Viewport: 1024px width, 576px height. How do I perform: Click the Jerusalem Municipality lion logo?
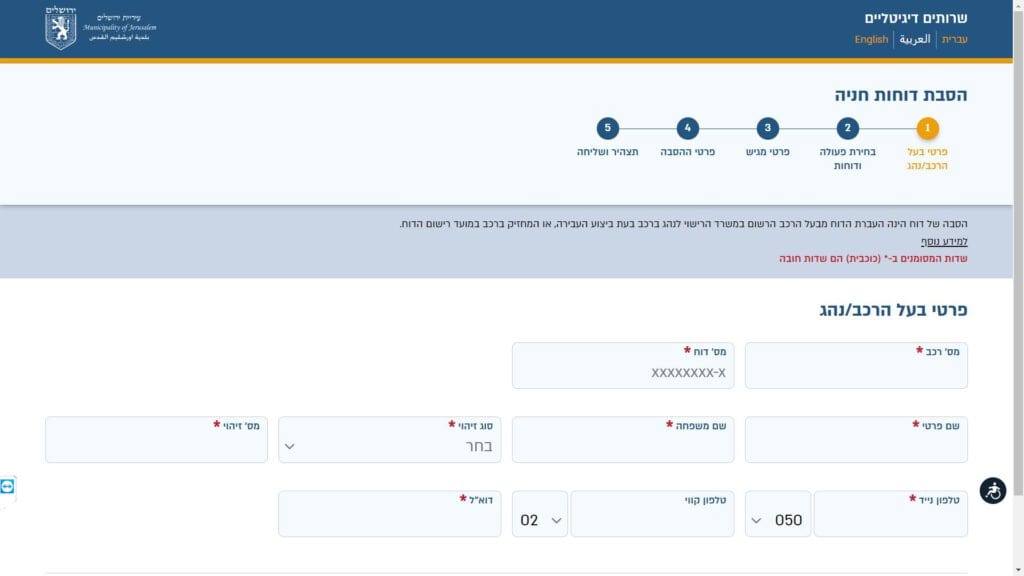[x=61, y=28]
